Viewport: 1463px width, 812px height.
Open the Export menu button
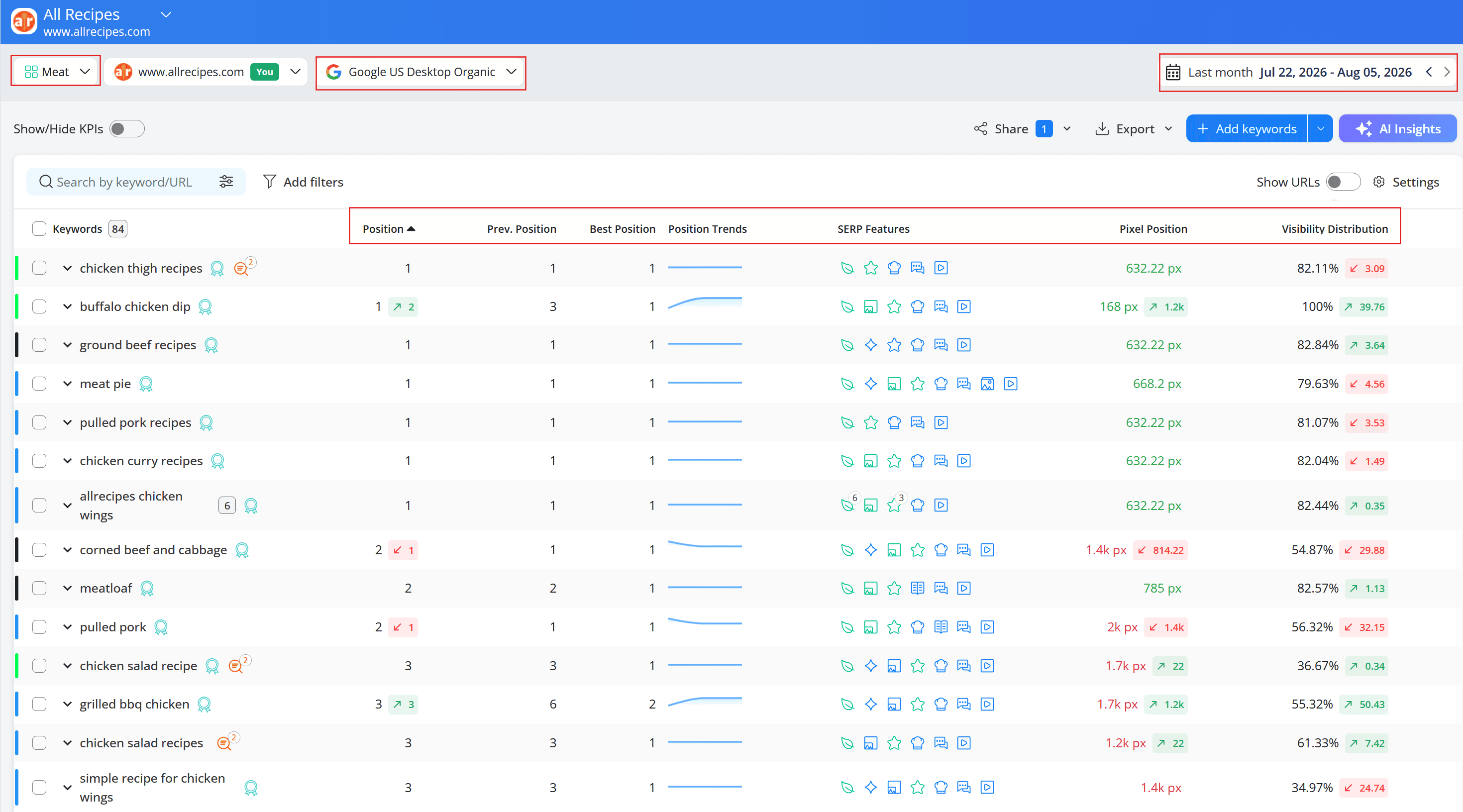[1134, 129]
